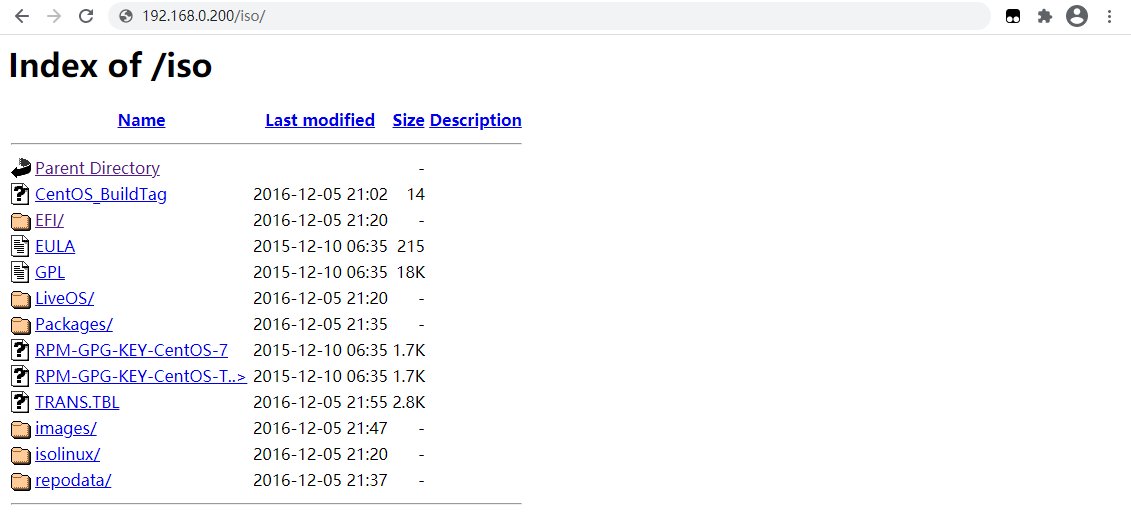Sort listing by Name column

pos(141,120)
